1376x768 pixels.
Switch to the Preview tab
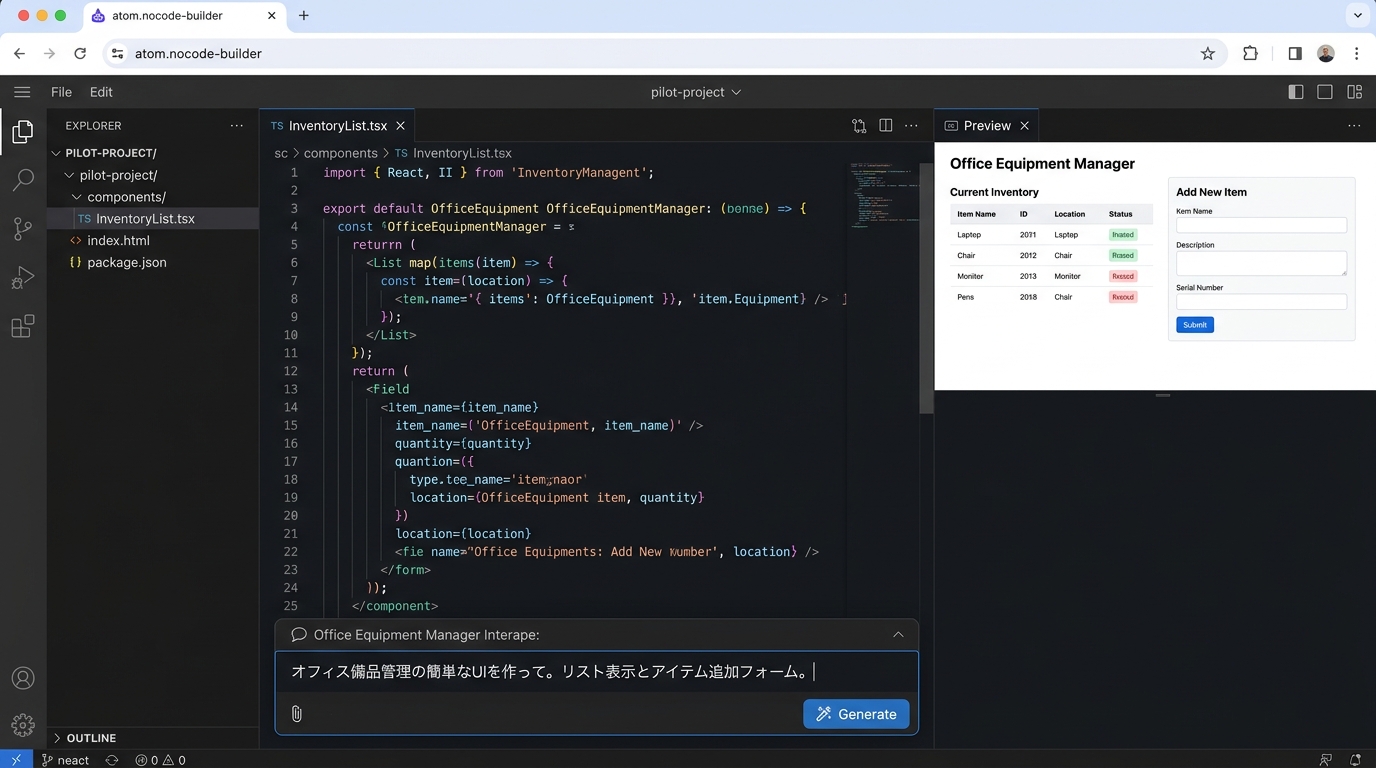986,126
